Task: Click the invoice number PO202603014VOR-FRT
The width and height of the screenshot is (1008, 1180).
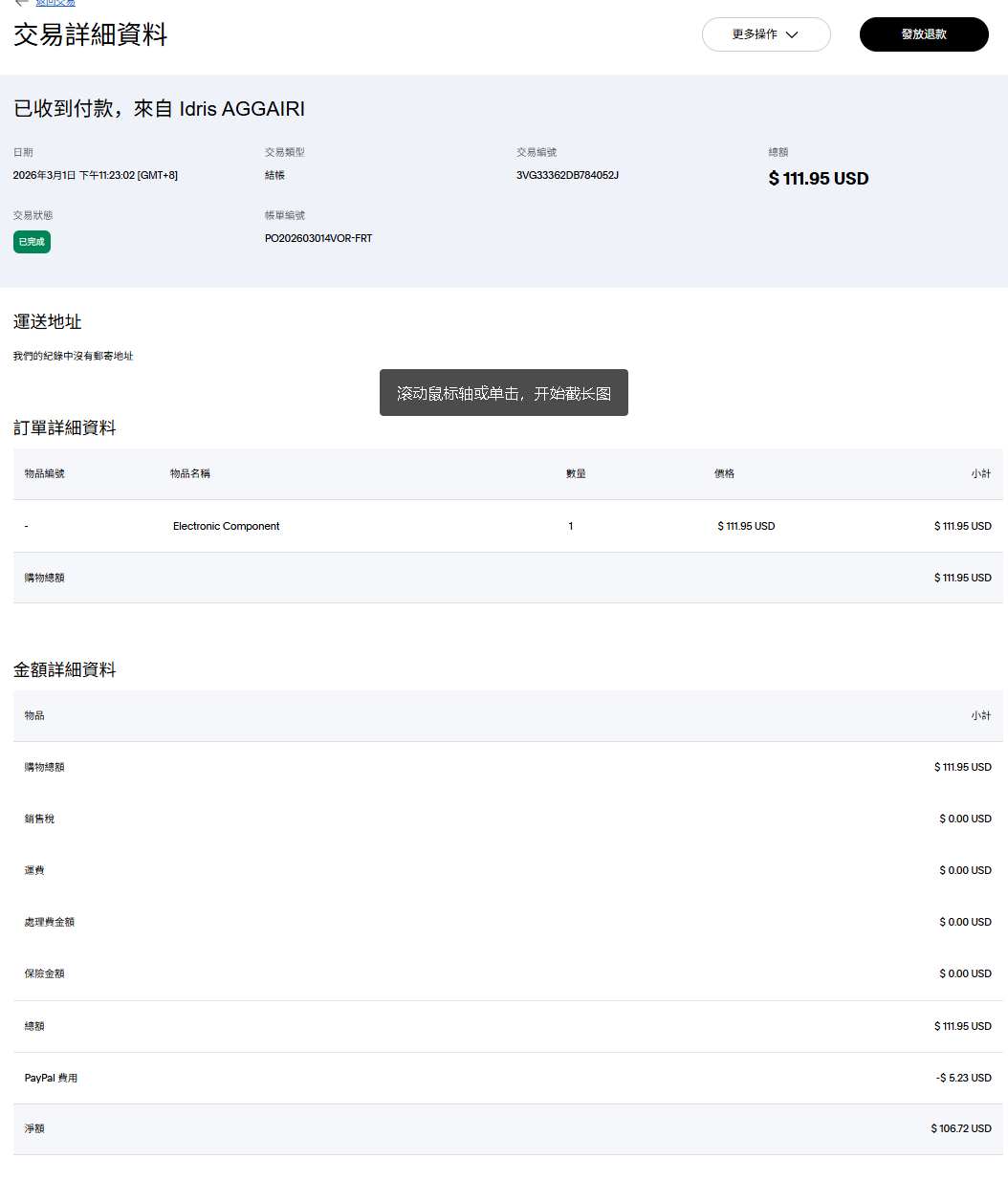Action: pos(318,238)
